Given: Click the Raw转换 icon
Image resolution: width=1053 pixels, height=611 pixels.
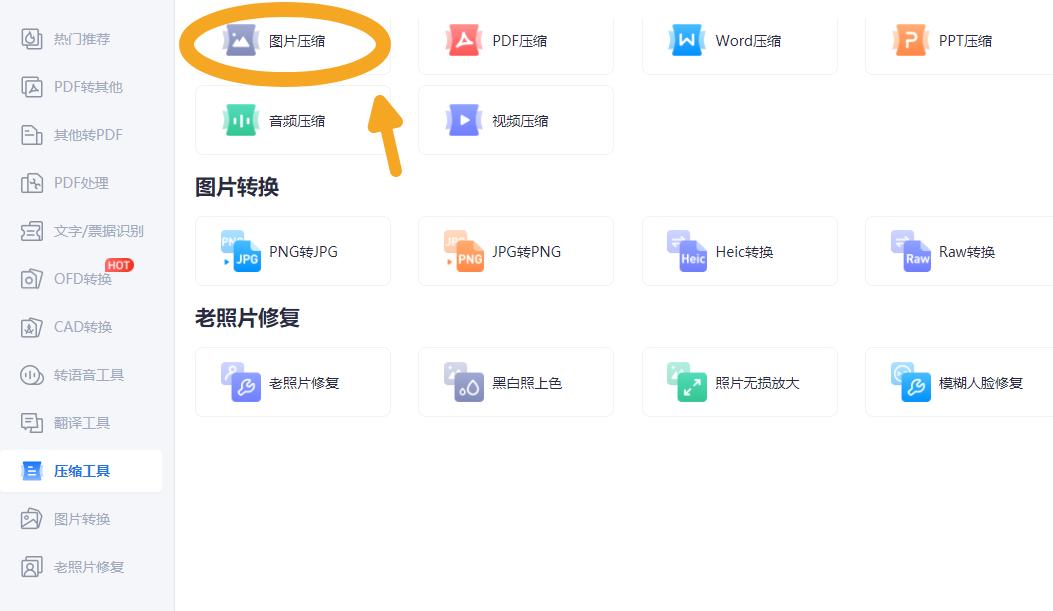Looking at the screenshot, I should pos(910,252).
